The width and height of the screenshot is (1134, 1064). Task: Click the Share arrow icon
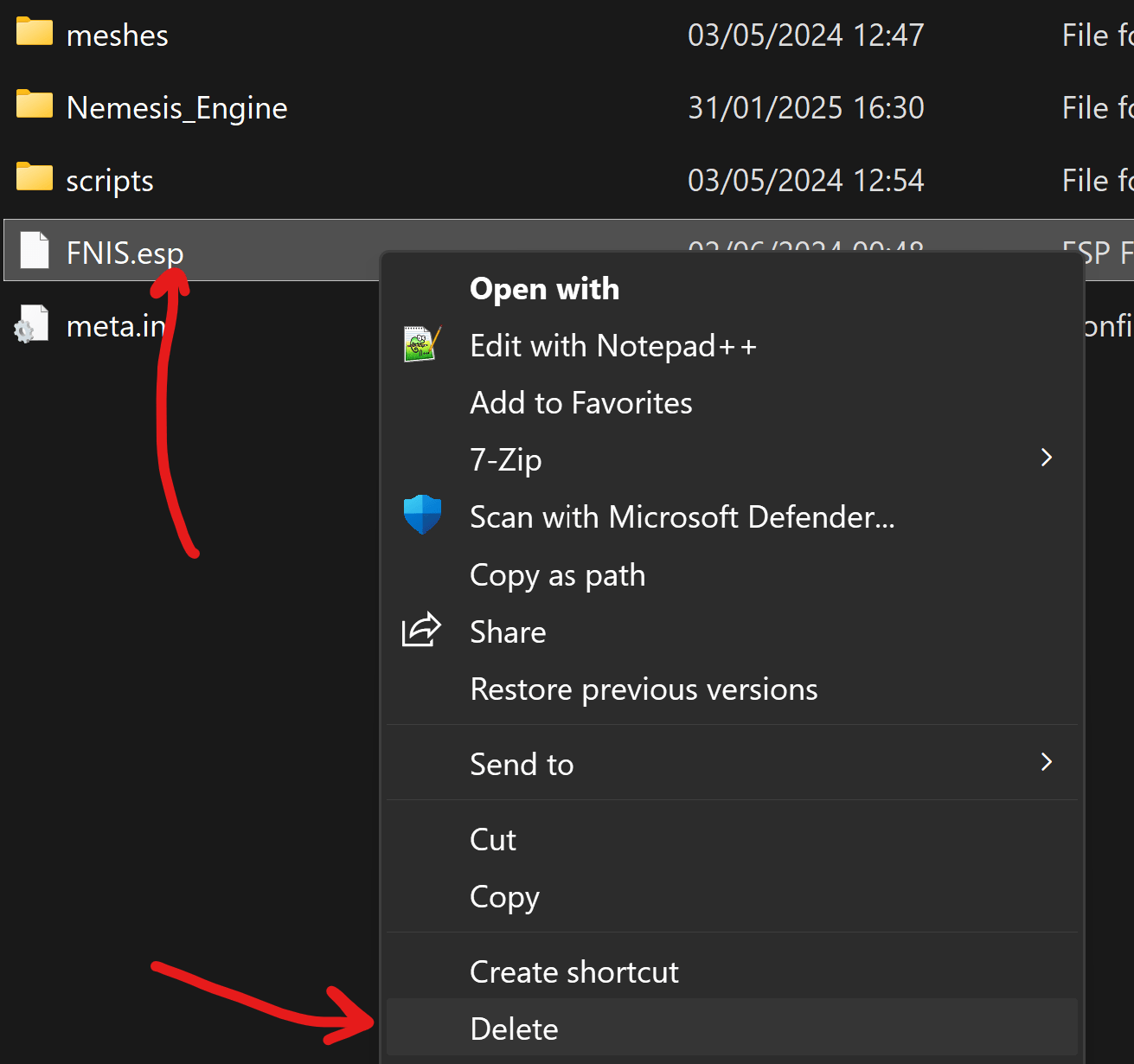click(x=421, y=631)
